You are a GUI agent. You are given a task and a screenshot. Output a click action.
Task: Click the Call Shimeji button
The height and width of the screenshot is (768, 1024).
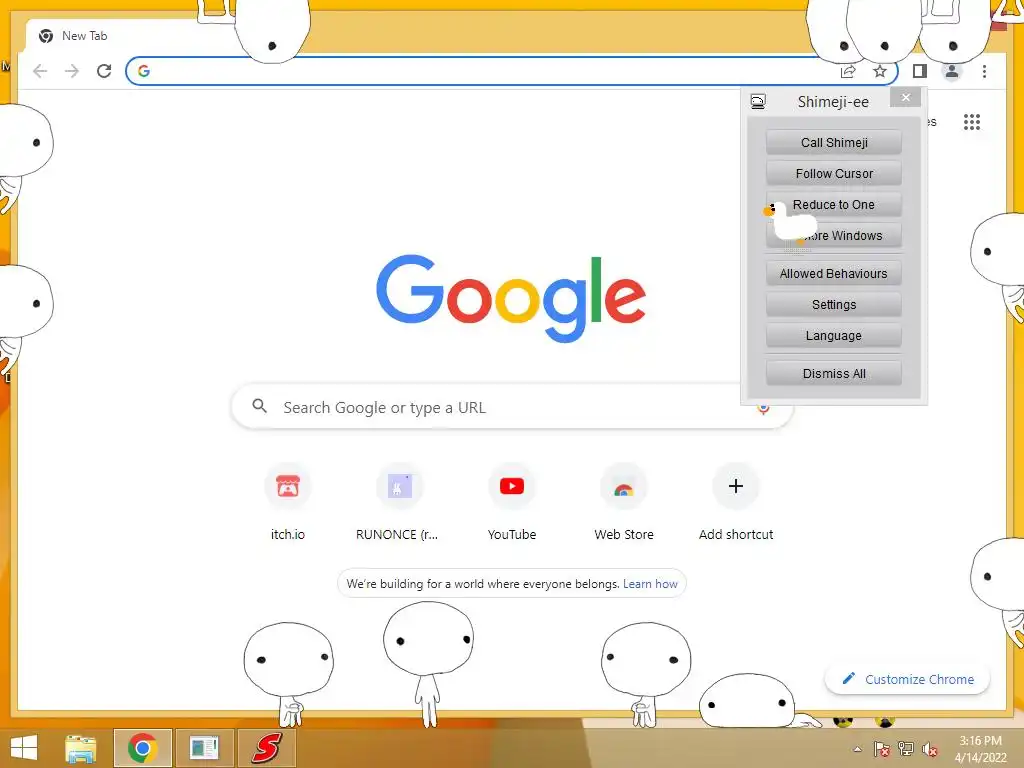click(834, 142)
